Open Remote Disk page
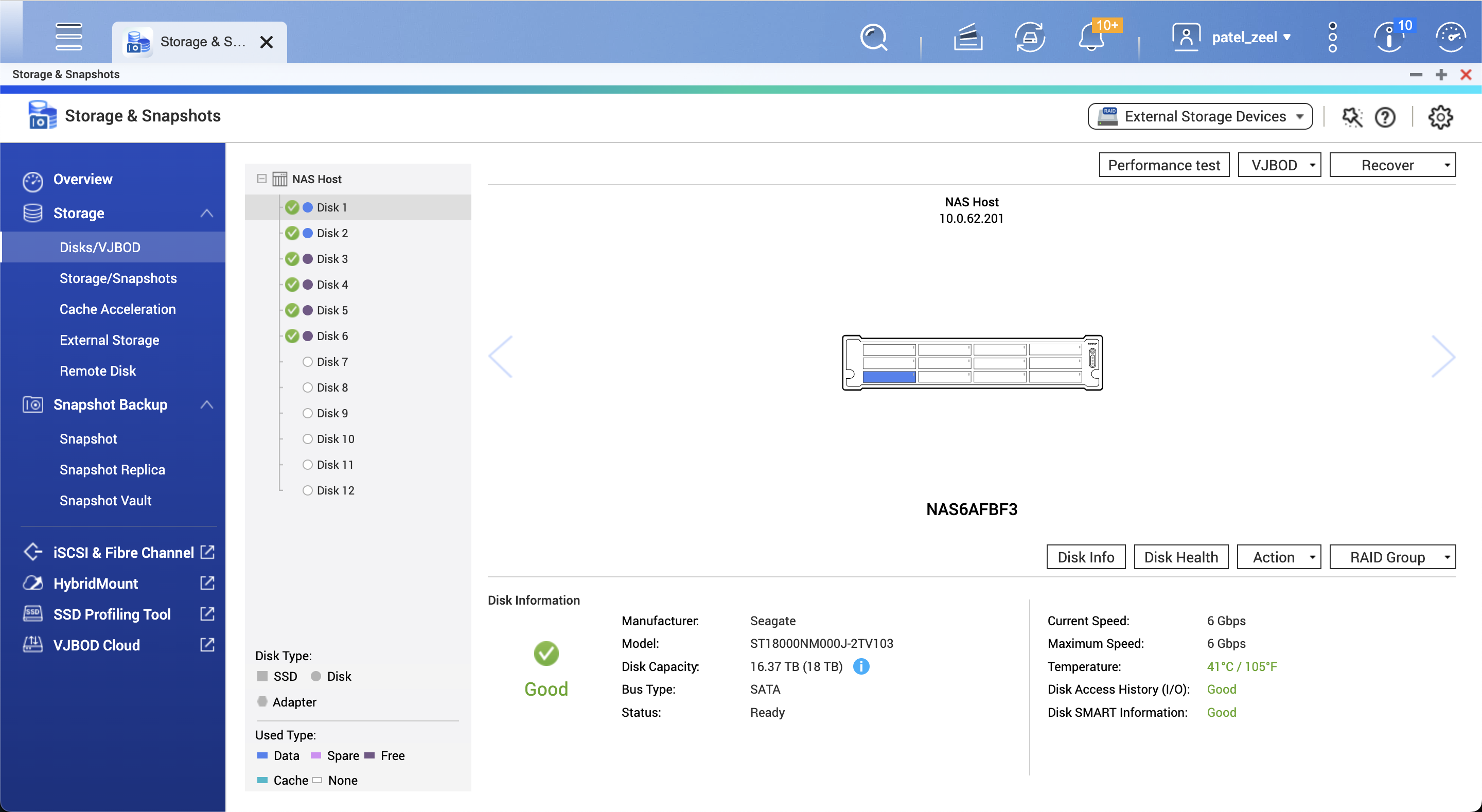The height and width of the screenshot is (812, 1482). [98, 371]
